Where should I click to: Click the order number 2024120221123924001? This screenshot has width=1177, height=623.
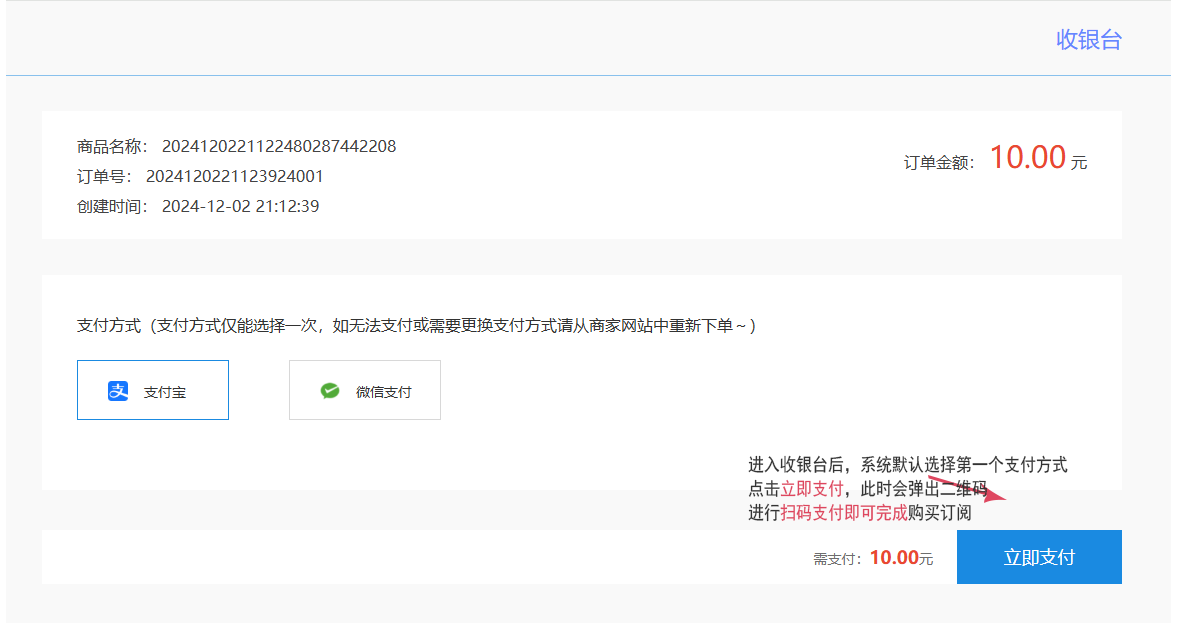(x=234, y=176)
